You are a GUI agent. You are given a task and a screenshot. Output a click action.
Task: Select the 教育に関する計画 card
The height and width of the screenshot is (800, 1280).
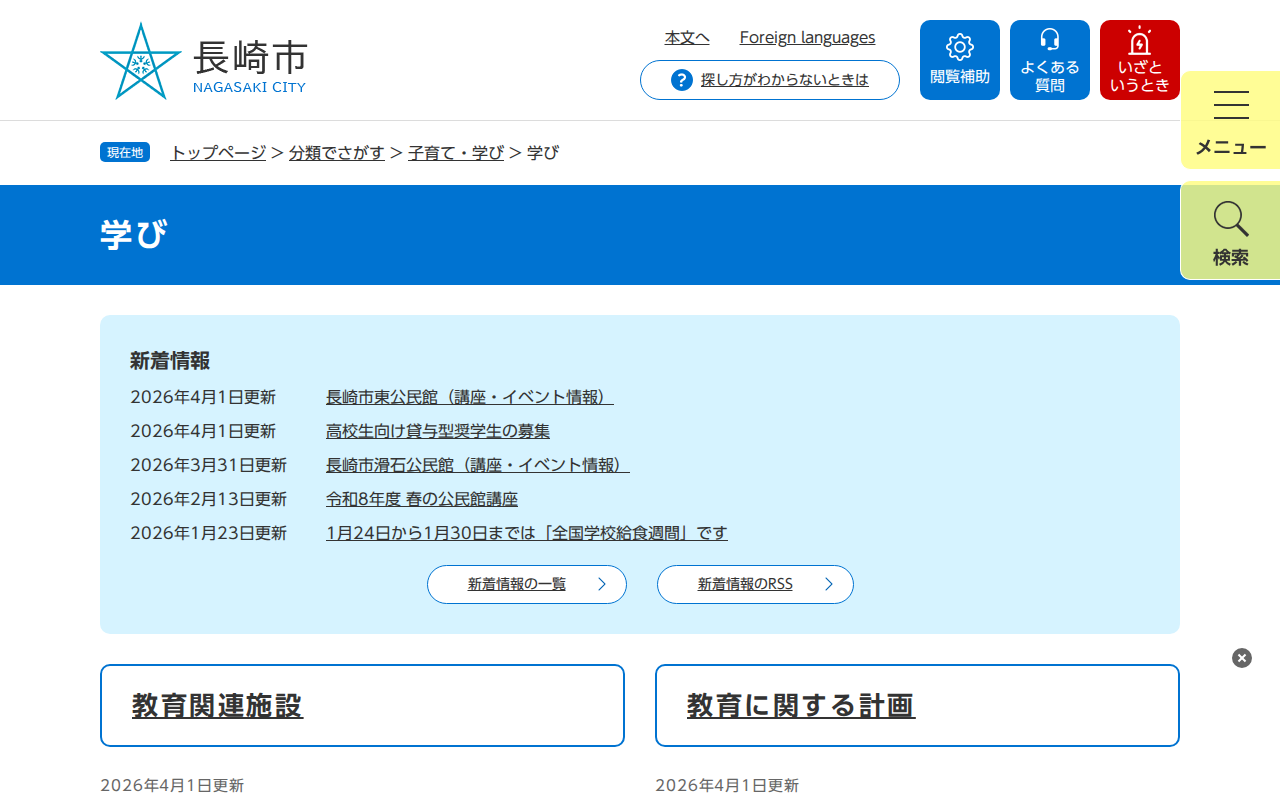click(x=800, y=705)
